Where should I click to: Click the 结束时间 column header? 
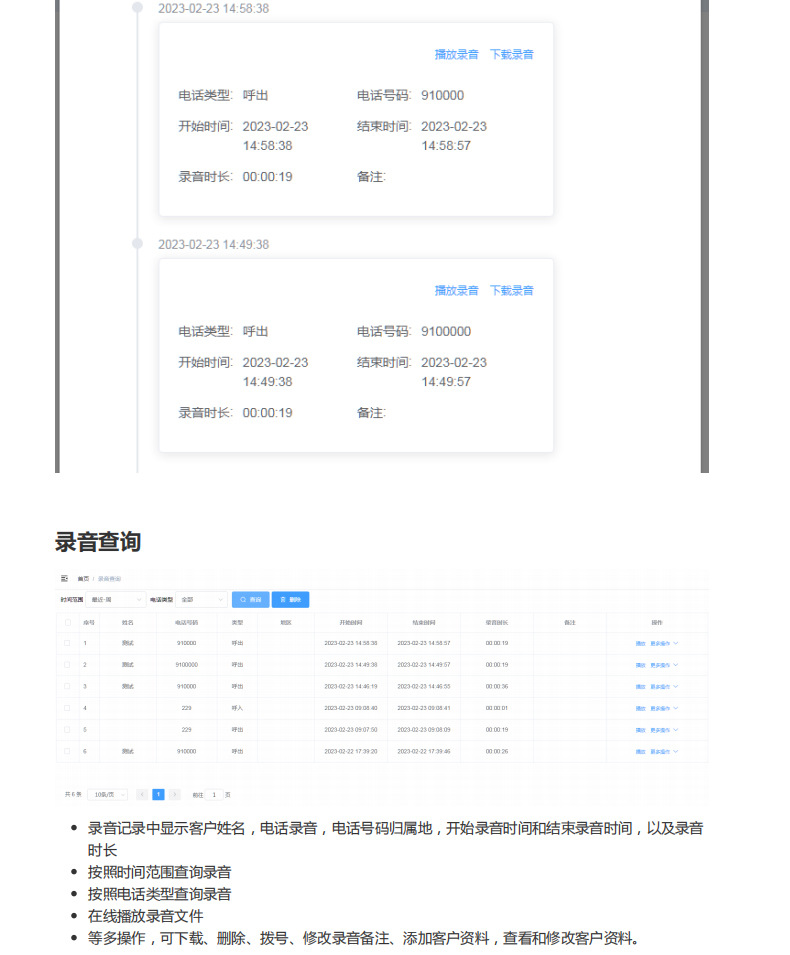(x=424, y=622)
